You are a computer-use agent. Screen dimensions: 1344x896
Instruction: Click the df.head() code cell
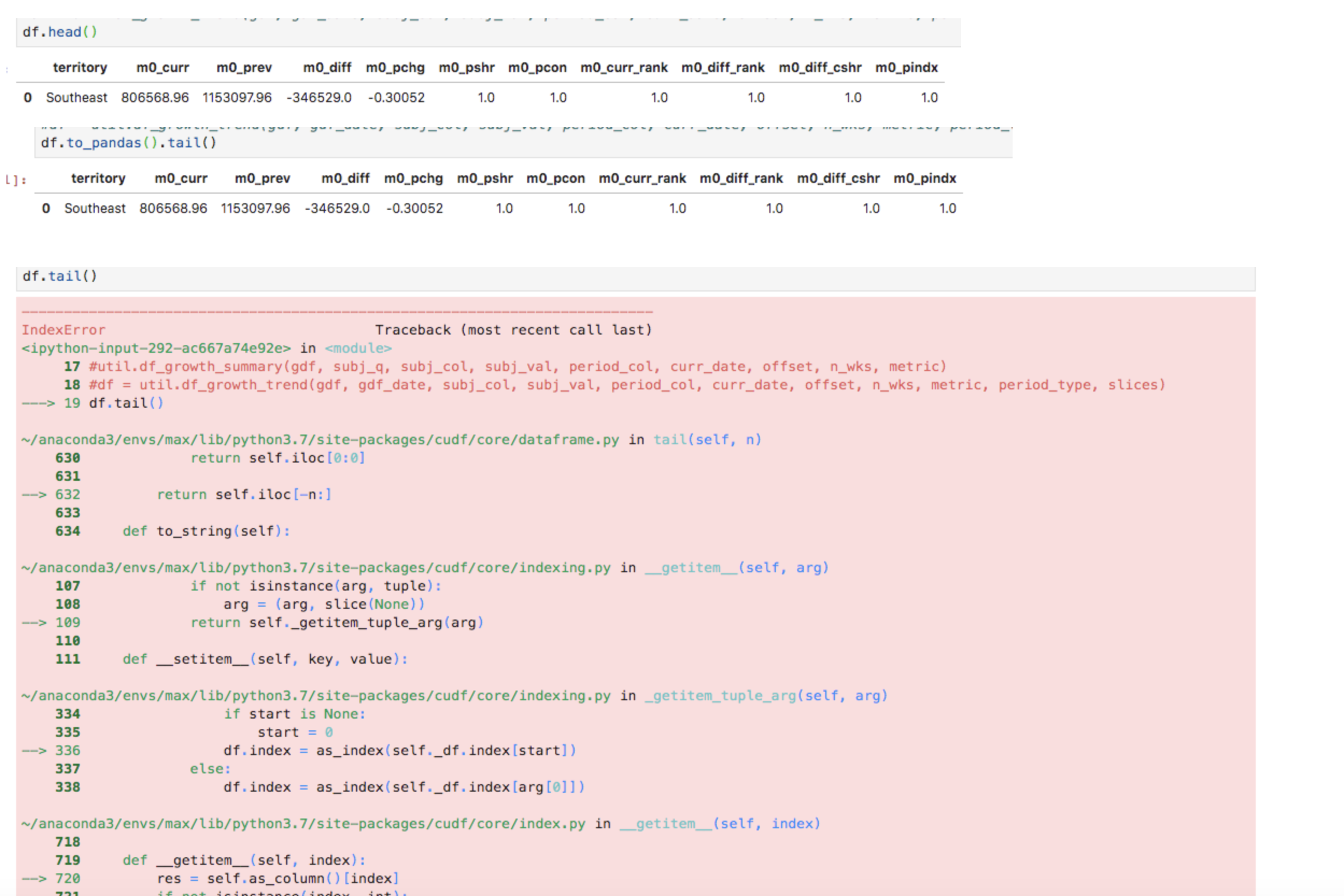tap(60, 32)
